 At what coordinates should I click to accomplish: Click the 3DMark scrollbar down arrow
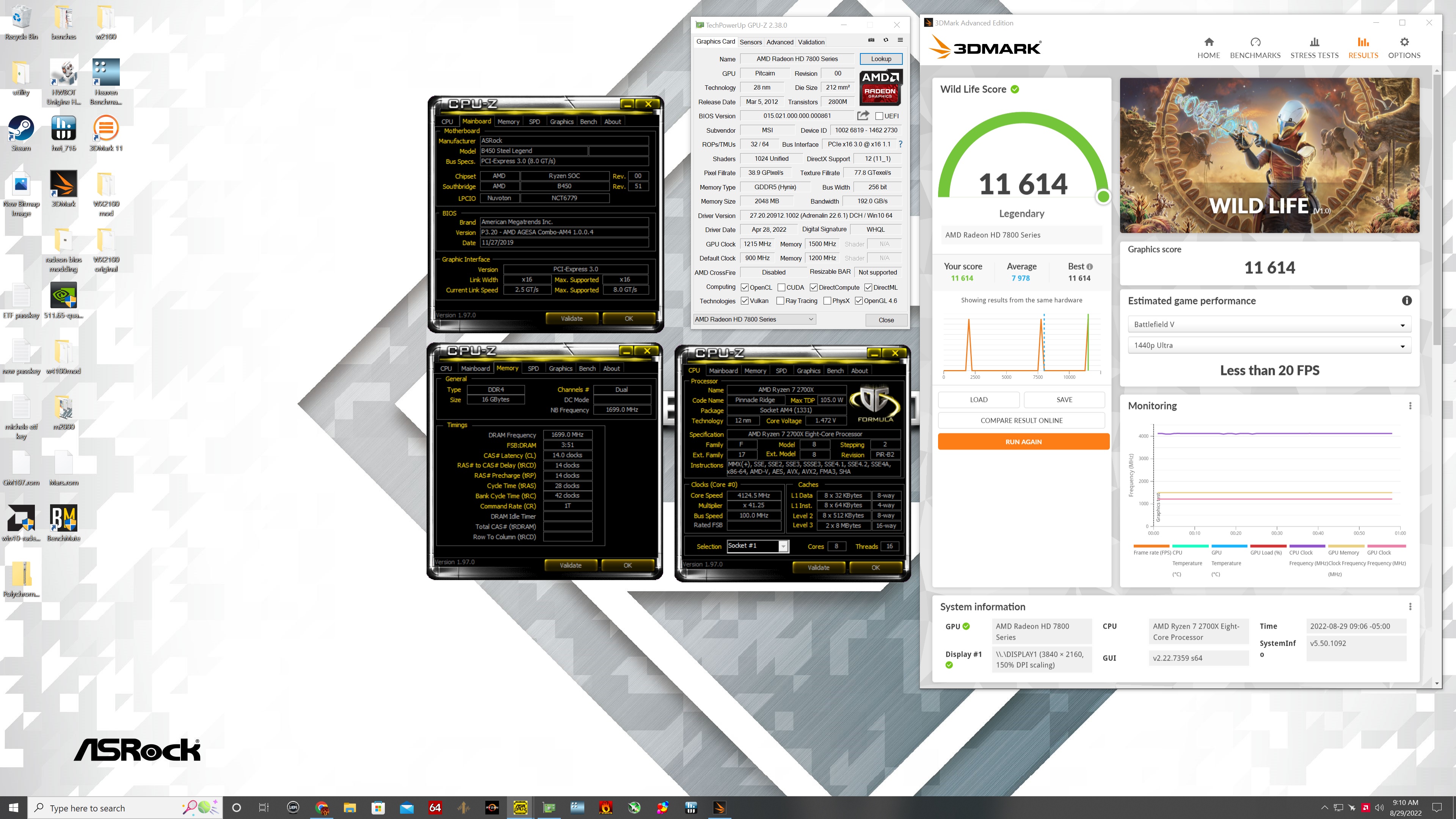(x=1436, y=683)
